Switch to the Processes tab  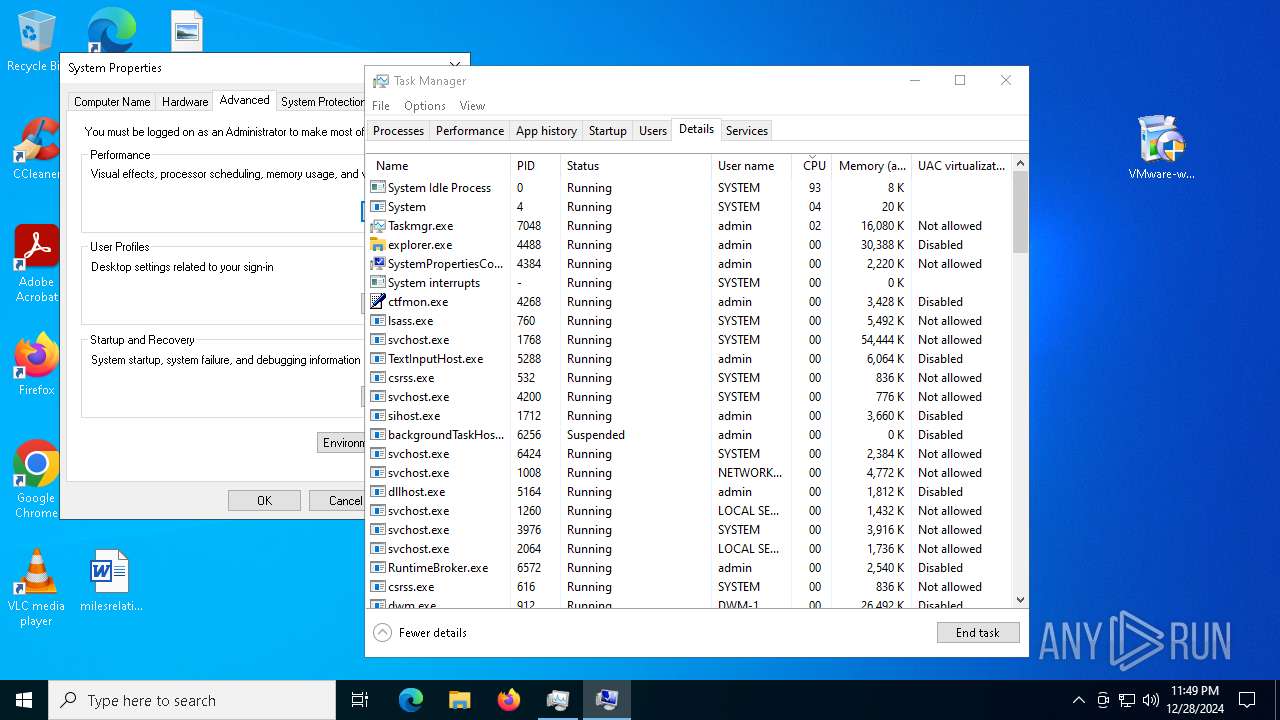coord(398,131)
